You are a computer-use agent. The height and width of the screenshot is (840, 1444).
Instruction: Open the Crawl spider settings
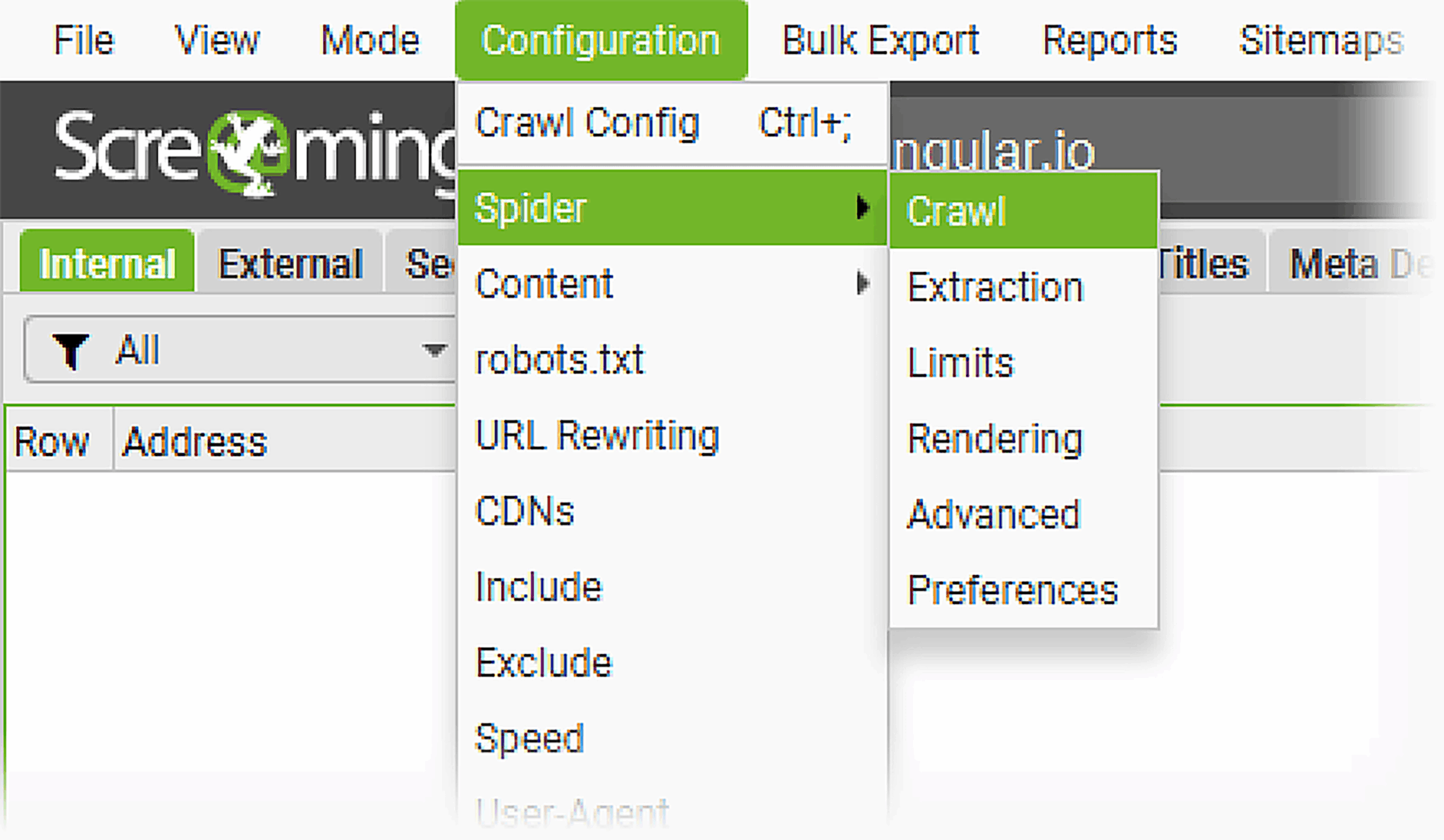pyautogui.click(x=957, y=209)
